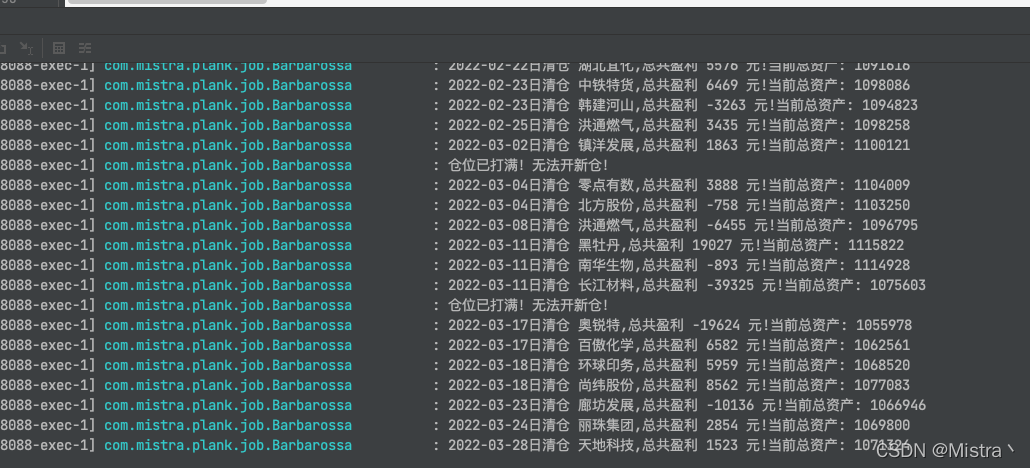The height and width of the screenshot is (468, 1030).
Task: Select the 长江材料 profit -39325 log line
Action: click(463, 285)
